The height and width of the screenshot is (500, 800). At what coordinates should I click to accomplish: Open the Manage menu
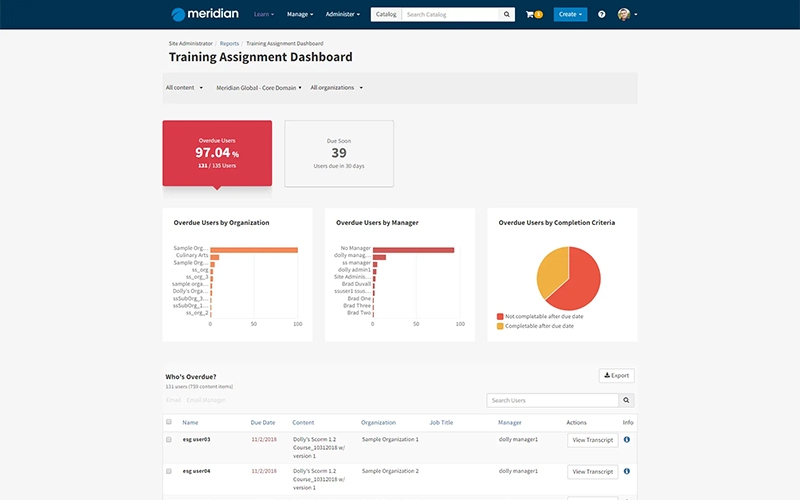(299, 15)
